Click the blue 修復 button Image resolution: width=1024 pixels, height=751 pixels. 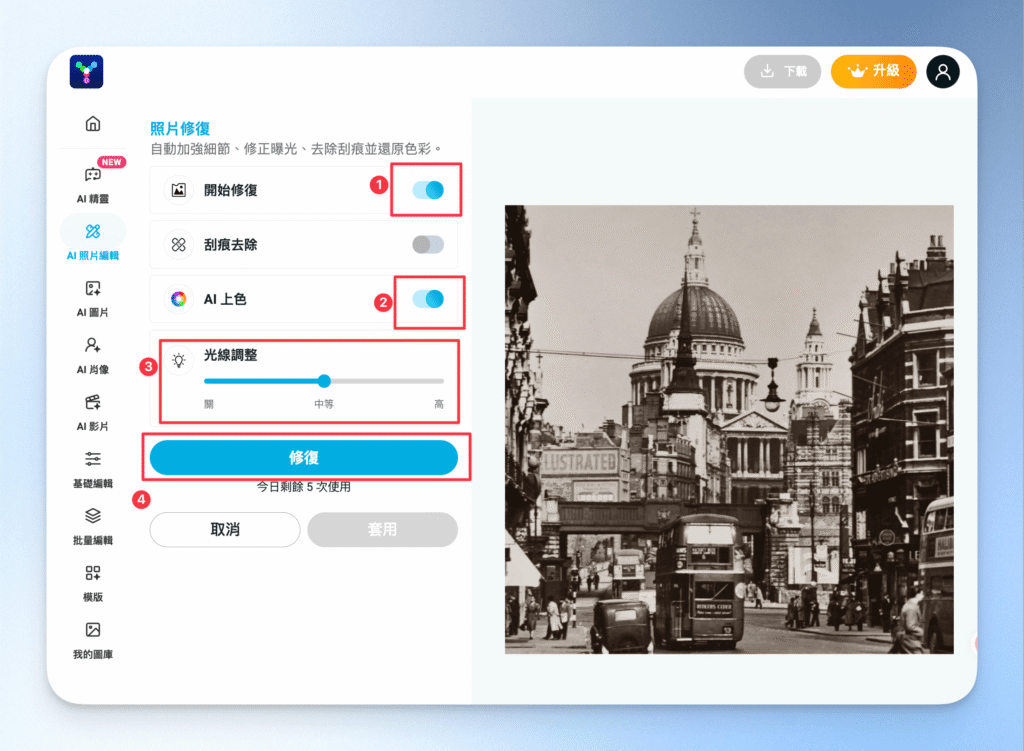coord(304,458)
